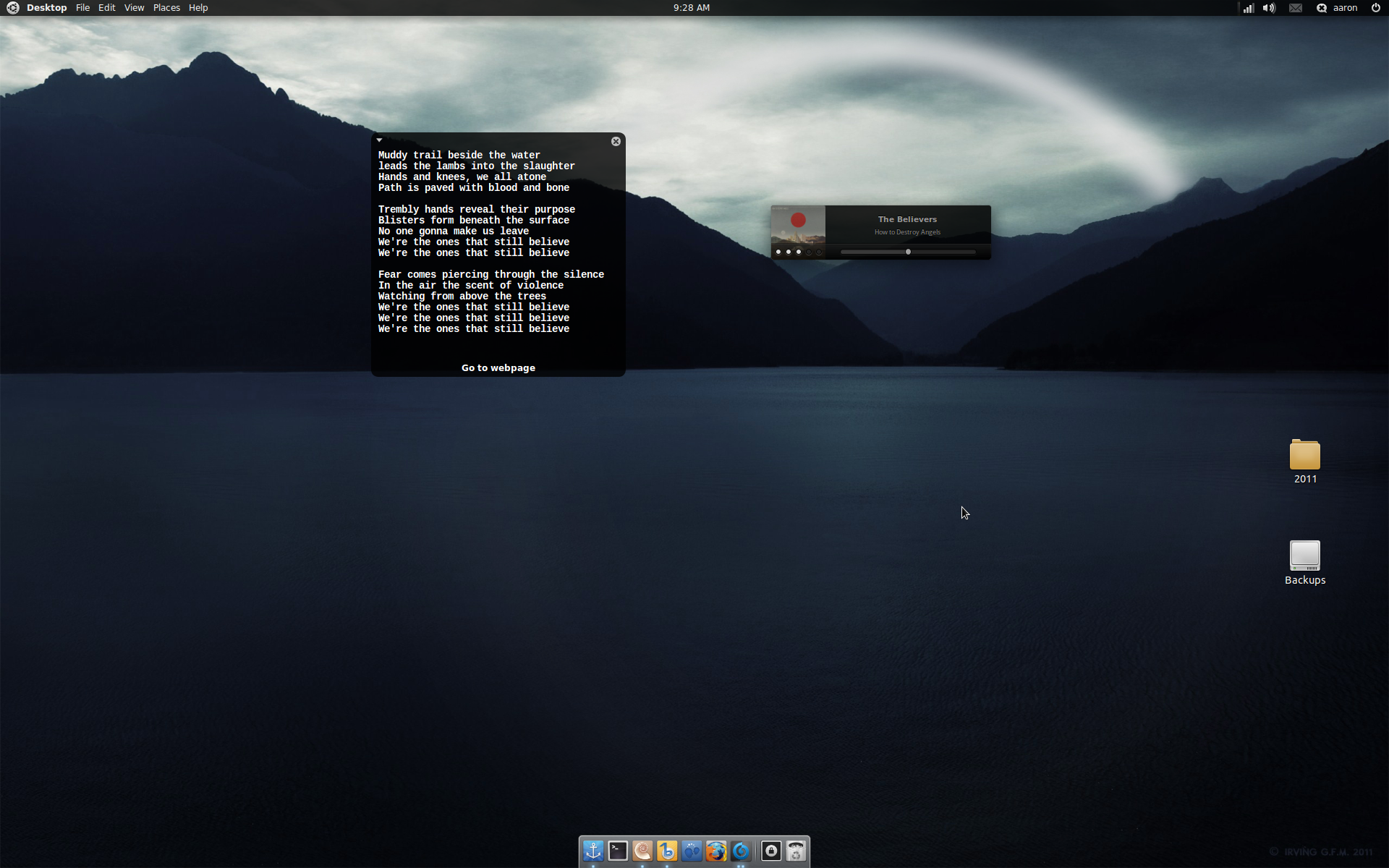Click the track progress slider in music widget
This screenshot has width=1389, height=868.
[908, 252]
